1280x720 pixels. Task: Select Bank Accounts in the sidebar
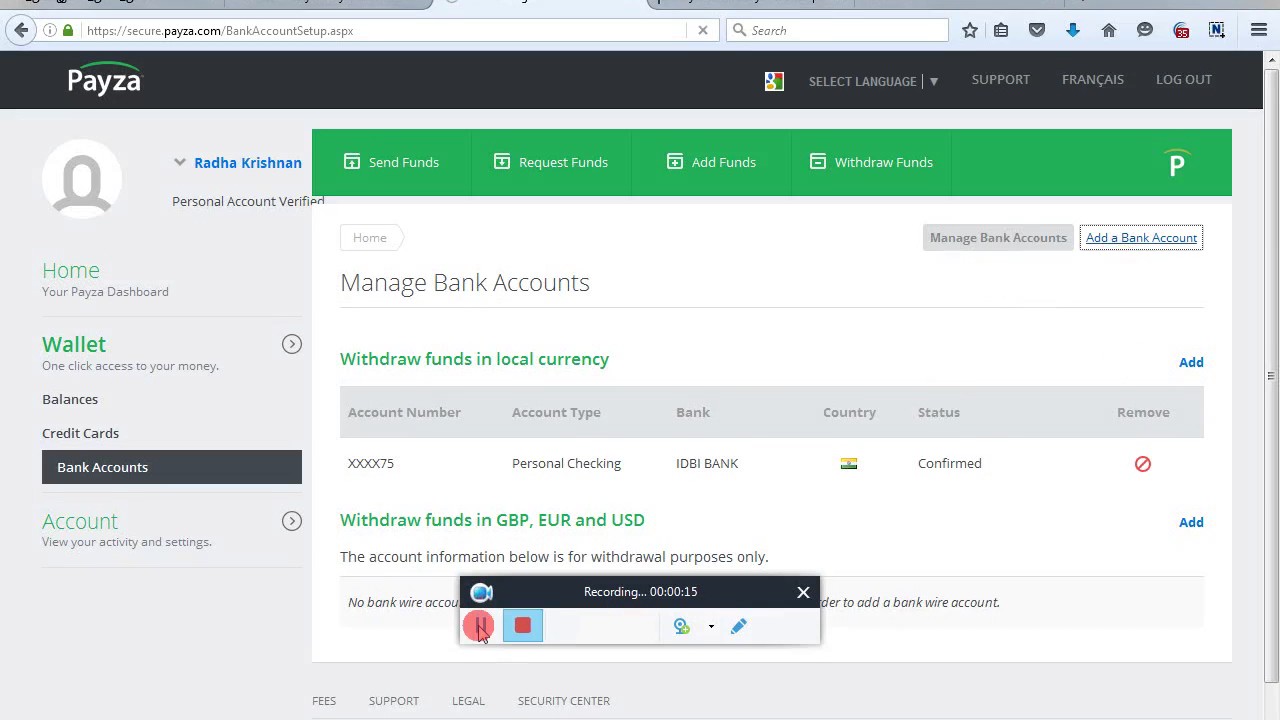[x=172, y=467]
